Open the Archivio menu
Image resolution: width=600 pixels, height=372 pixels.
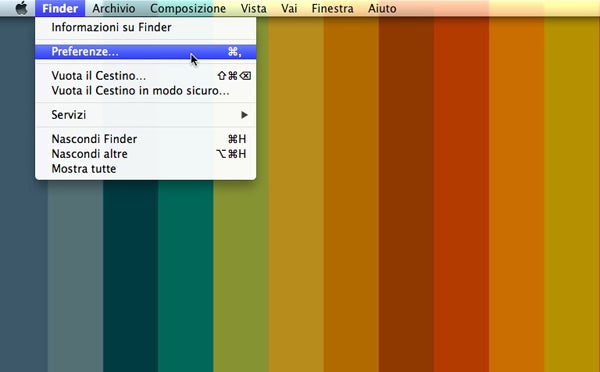(114, 8)
